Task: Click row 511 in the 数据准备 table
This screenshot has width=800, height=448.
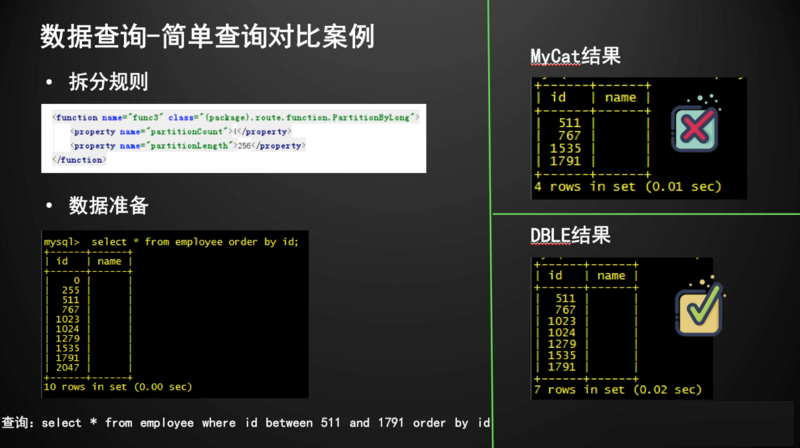Action: click(88, 300)
